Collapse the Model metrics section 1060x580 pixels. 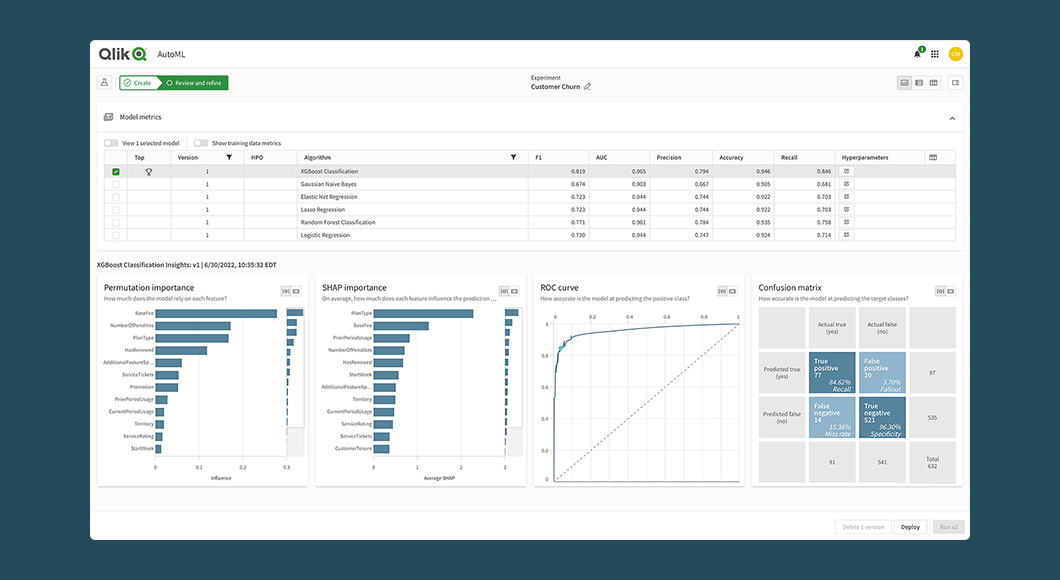coord(952,118)
